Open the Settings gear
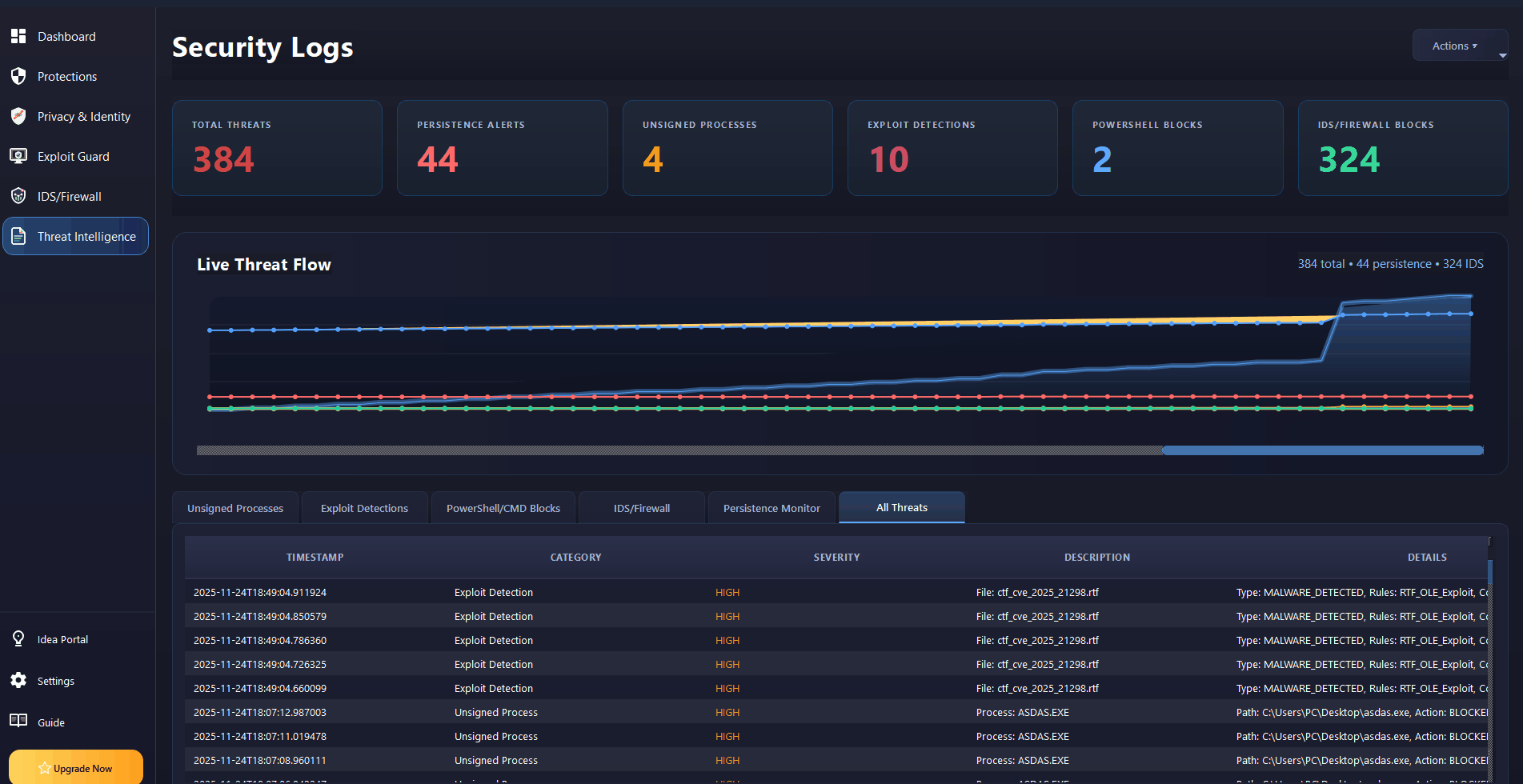Viewport: 1523px width, 784px height. (x=18, y=680)
